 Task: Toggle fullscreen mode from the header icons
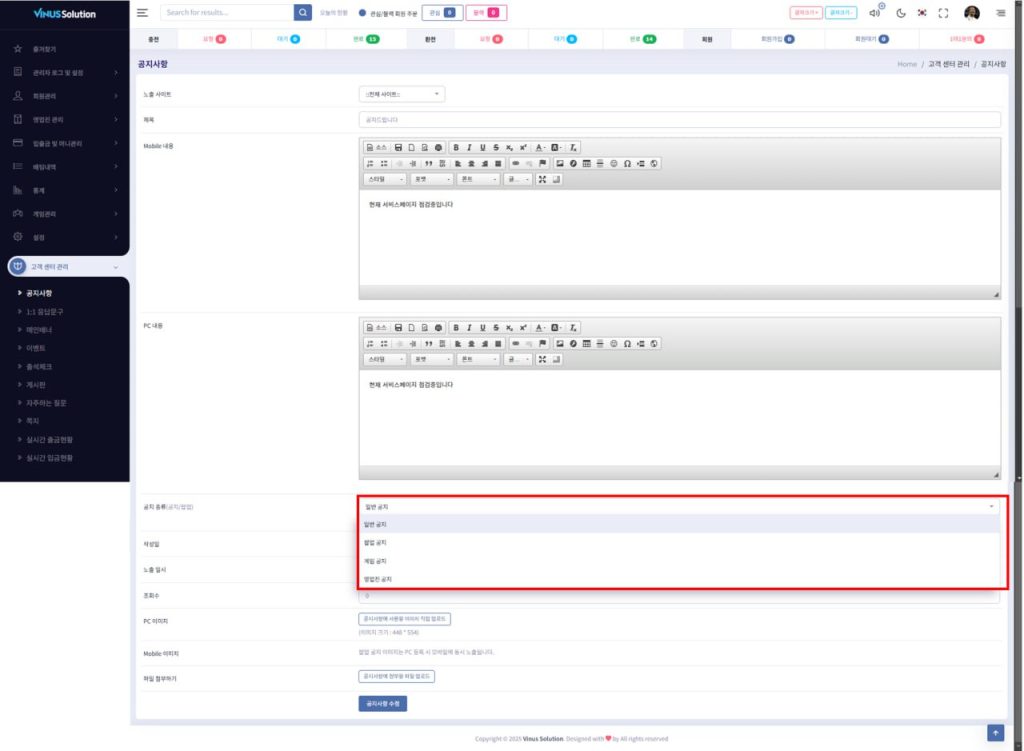(944, 13)
